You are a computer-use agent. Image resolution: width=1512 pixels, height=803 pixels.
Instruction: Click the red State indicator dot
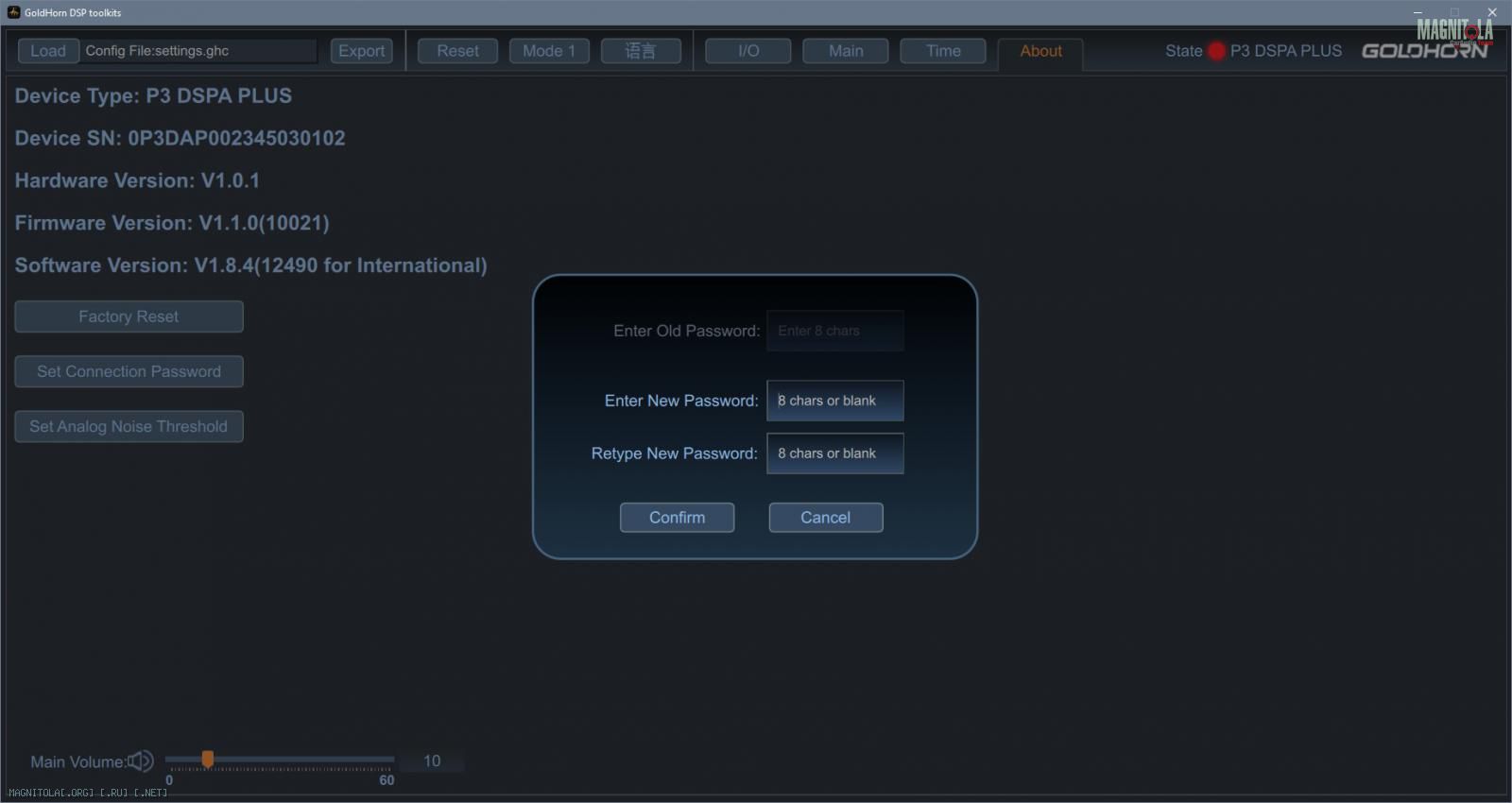click(1216, 51)
